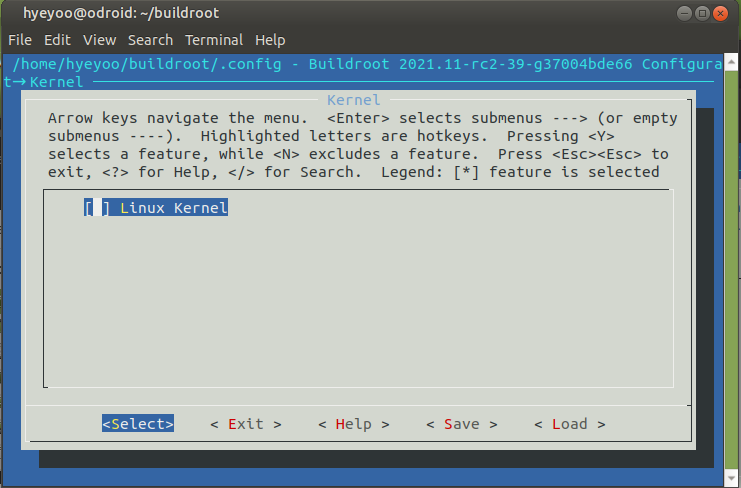Click the scrollbar up arrow

(x=731, y=61)
